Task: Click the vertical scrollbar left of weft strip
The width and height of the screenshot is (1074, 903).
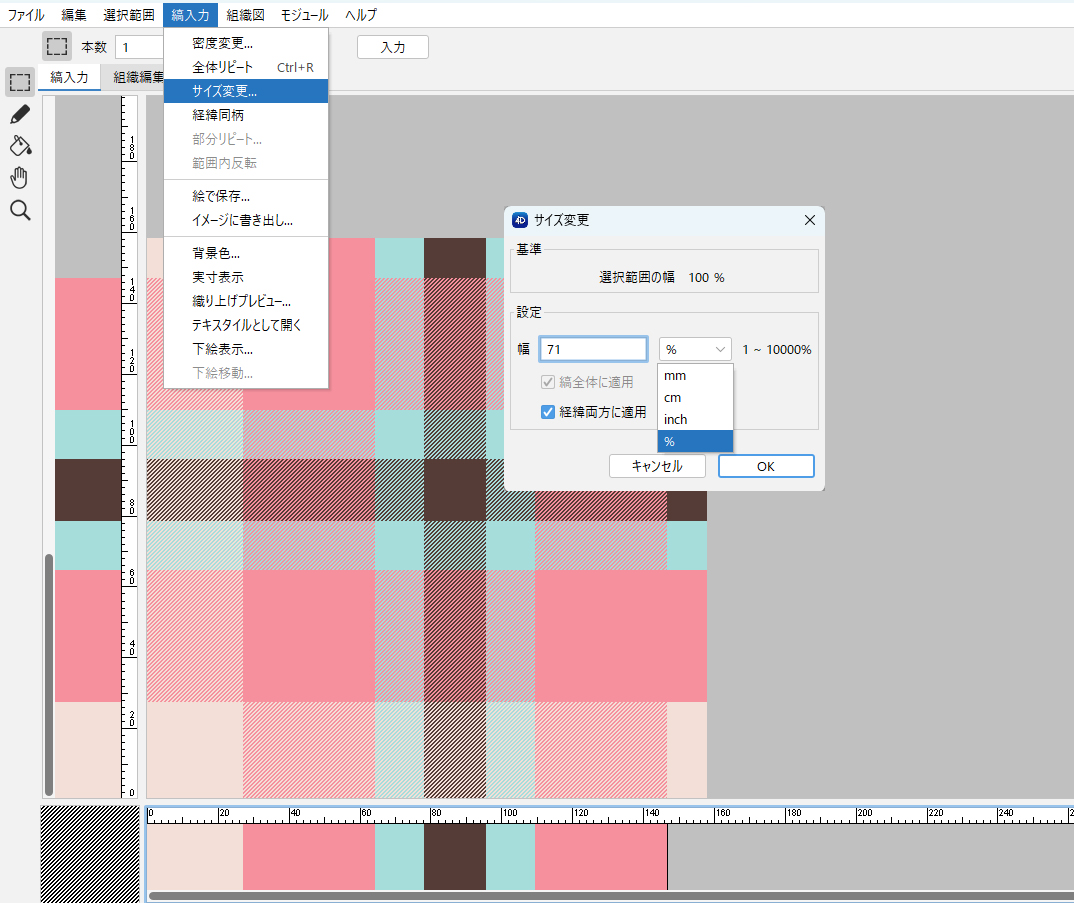Action: [x=49, y=674]
